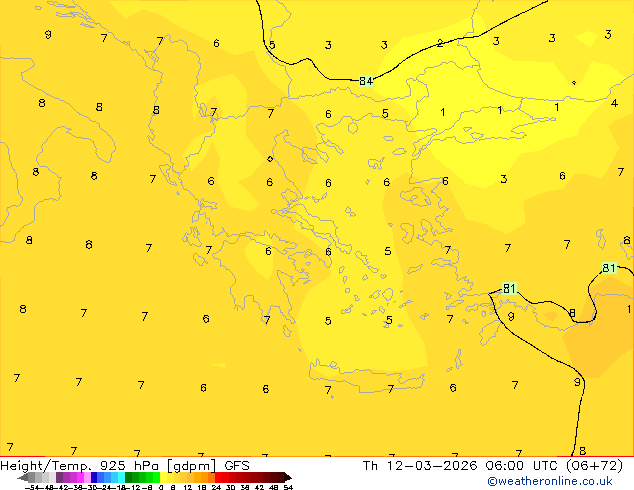
Task: Click the cyan swatch in the color scale
Action: [121, 477]
